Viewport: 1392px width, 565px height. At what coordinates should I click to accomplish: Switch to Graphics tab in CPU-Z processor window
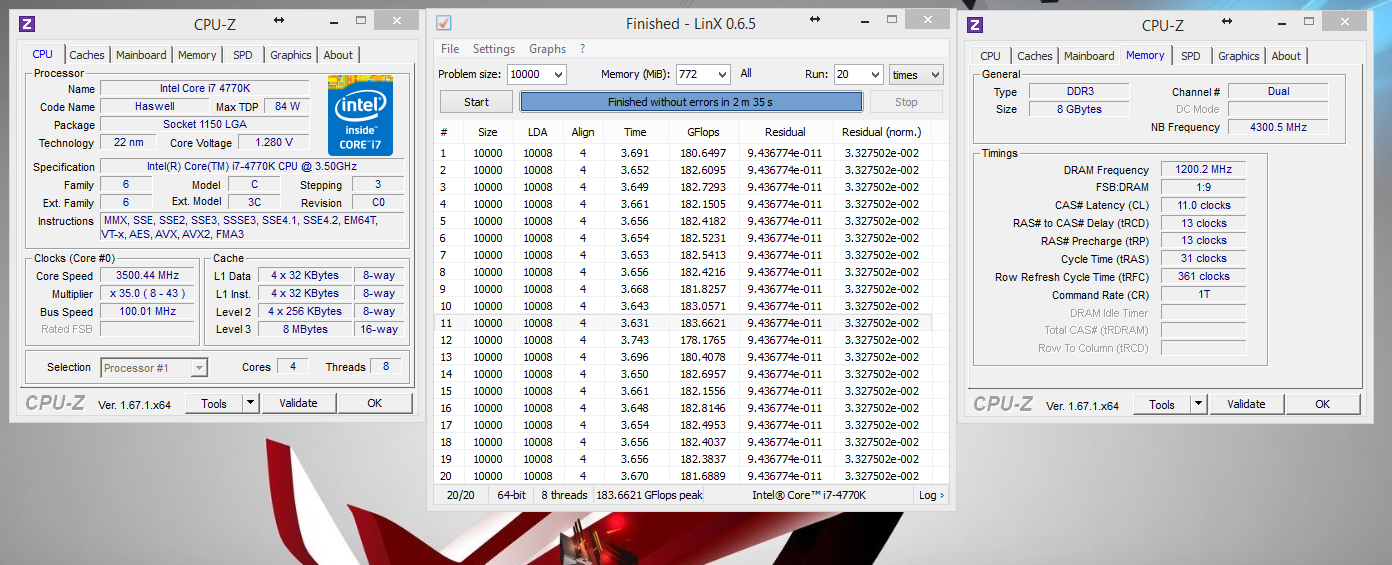click(291, 55)
